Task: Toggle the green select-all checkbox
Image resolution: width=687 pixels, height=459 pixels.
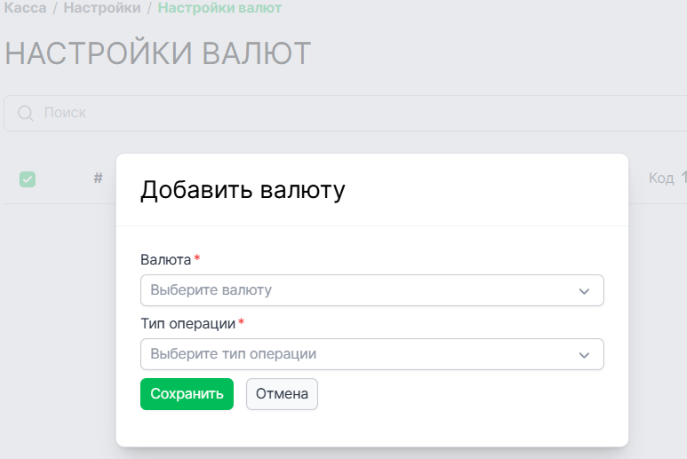Action: [x=27, y=179]
